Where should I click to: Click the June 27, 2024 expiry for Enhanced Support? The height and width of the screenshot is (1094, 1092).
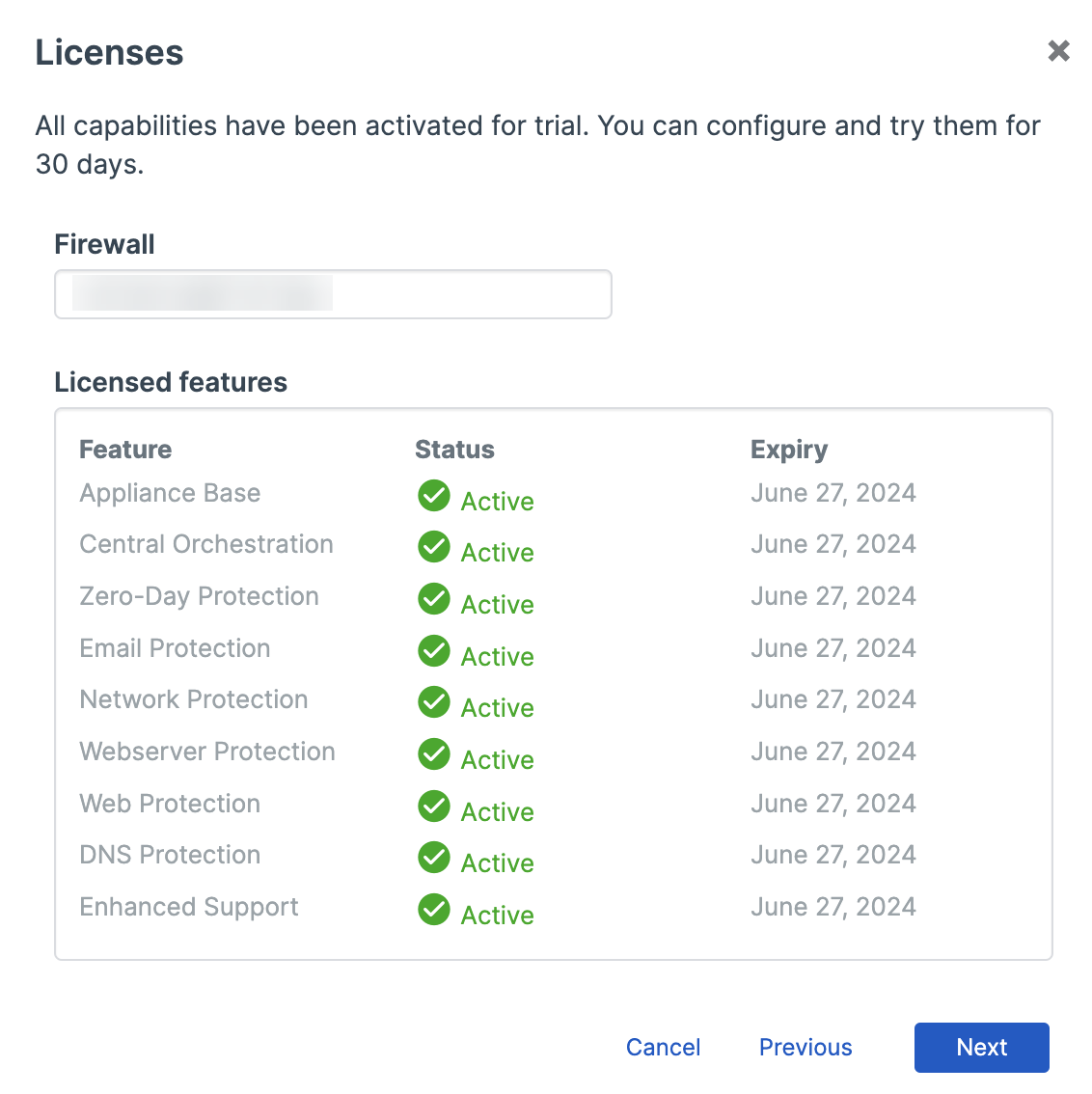click(833, 907)
